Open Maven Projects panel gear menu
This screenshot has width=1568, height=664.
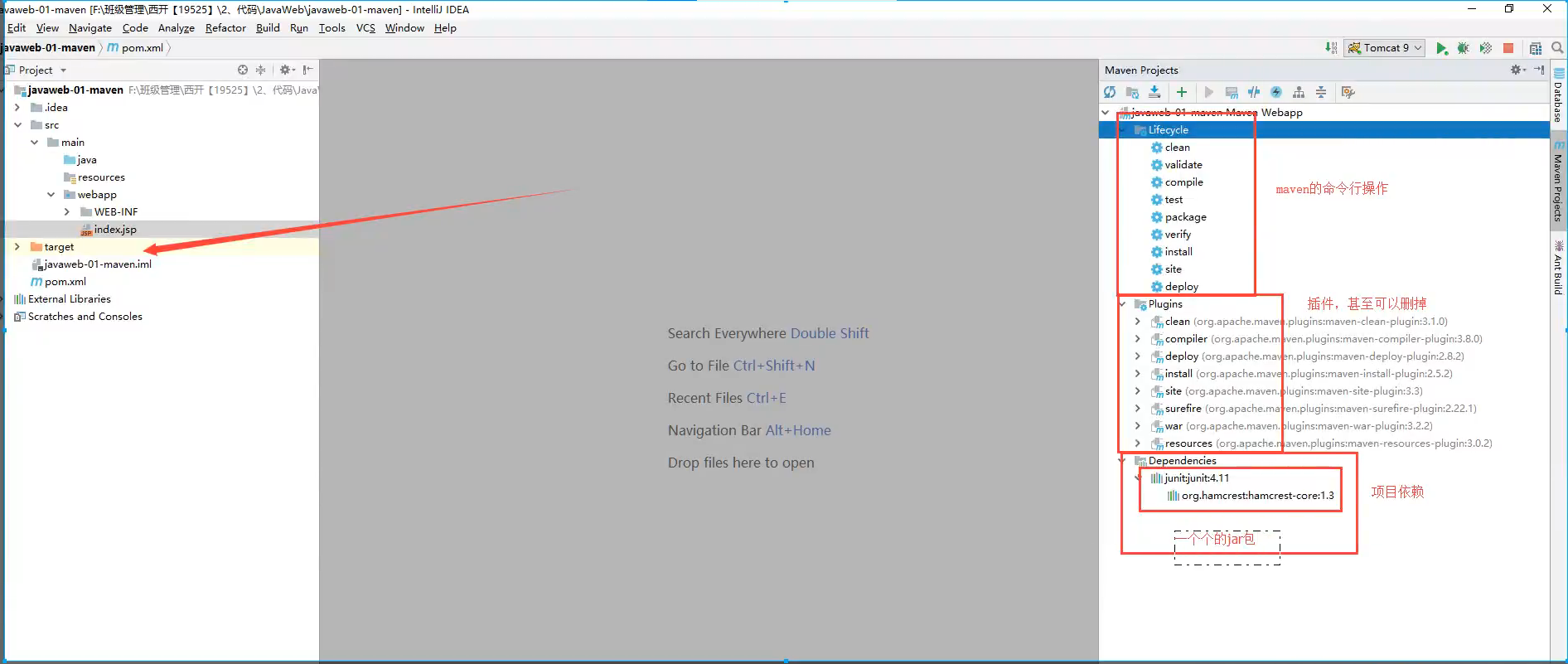point(1517,70)
